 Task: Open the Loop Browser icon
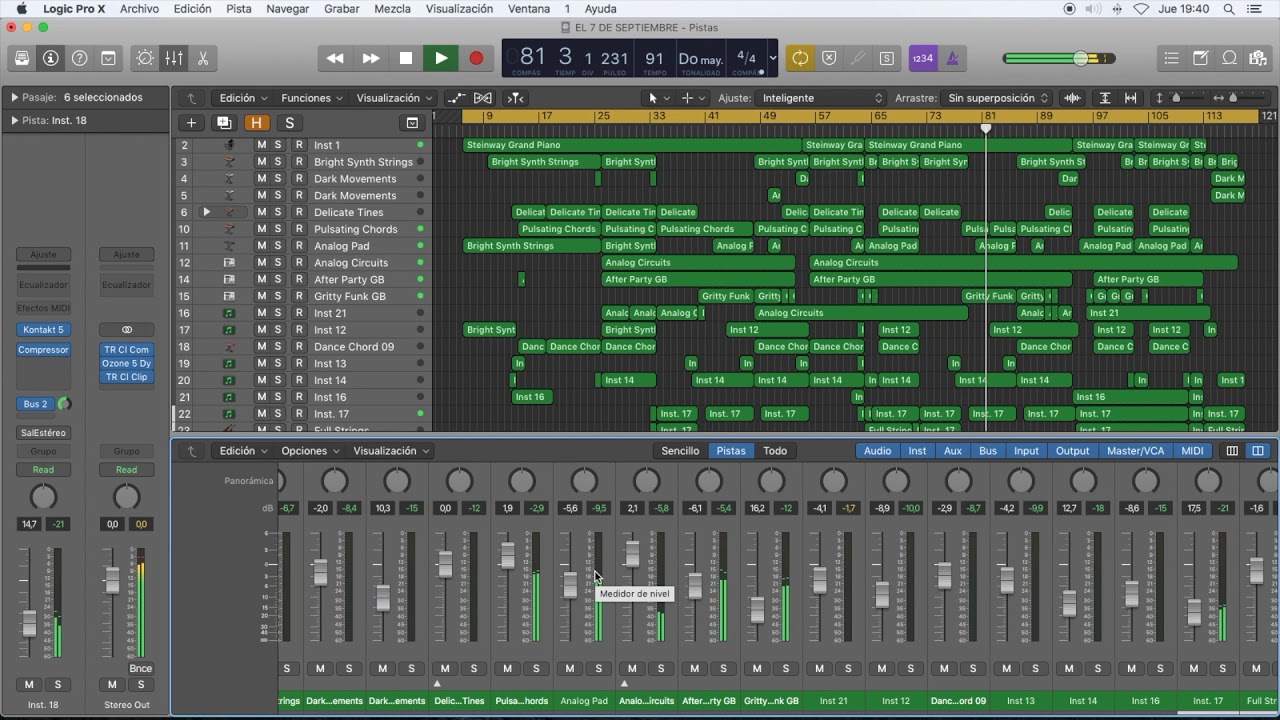tap(1230, 58)
